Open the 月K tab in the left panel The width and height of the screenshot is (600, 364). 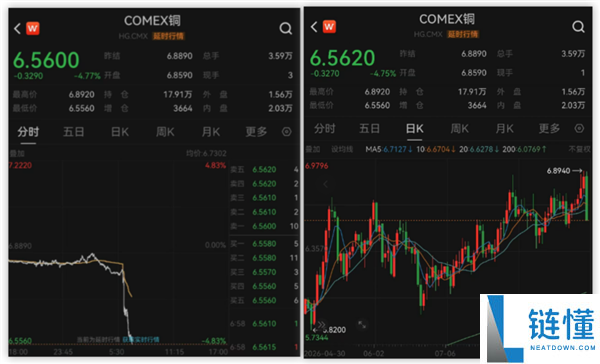[x=211, y=132]
